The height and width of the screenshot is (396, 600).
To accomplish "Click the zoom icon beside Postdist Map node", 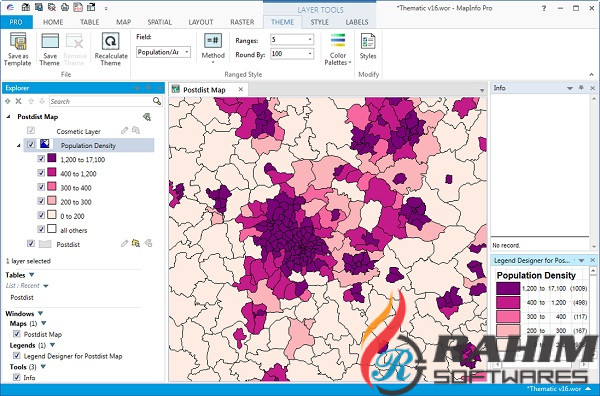I will [x=147, y=117].
